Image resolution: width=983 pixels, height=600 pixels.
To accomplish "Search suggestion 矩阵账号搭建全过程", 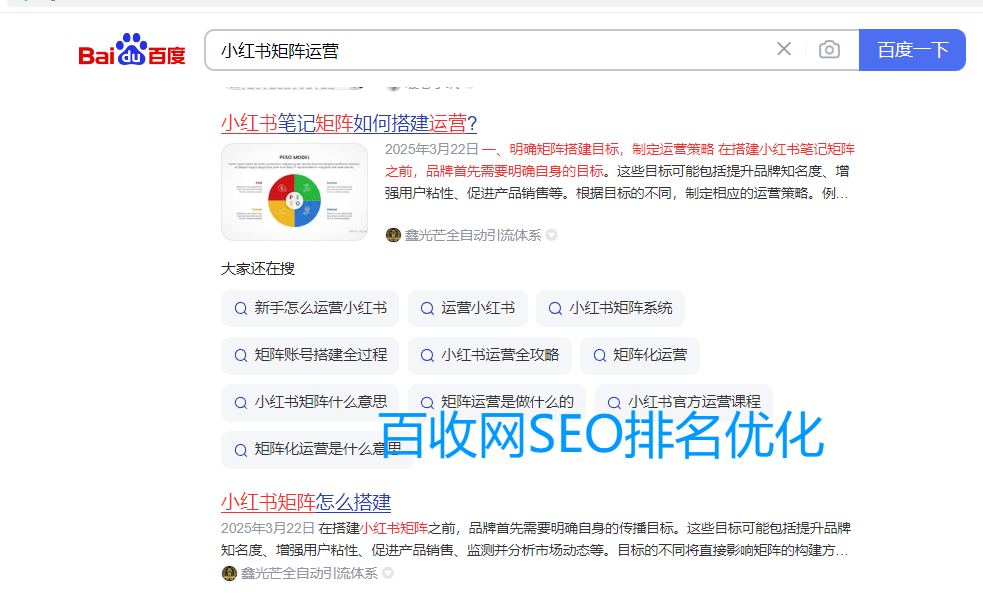I will tap(310, 355).
